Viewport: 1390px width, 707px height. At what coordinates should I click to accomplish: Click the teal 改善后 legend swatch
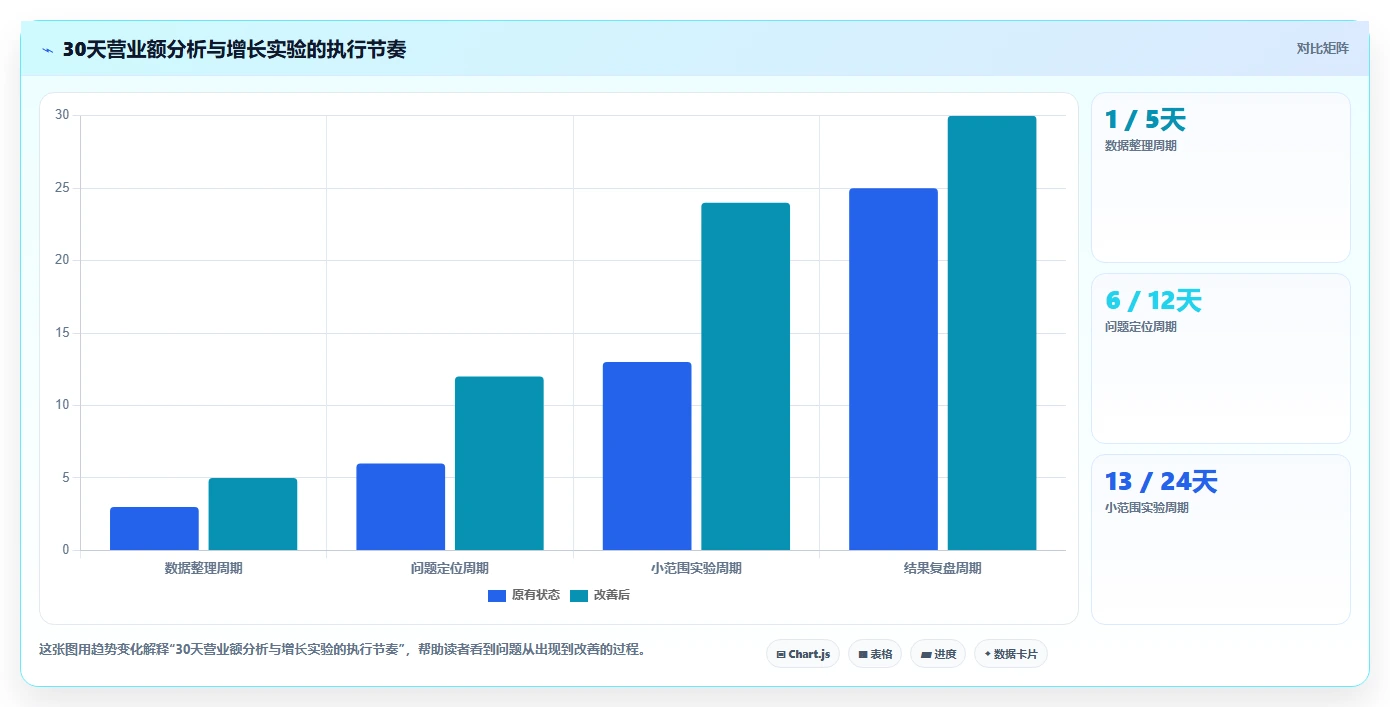coord(579,595)
